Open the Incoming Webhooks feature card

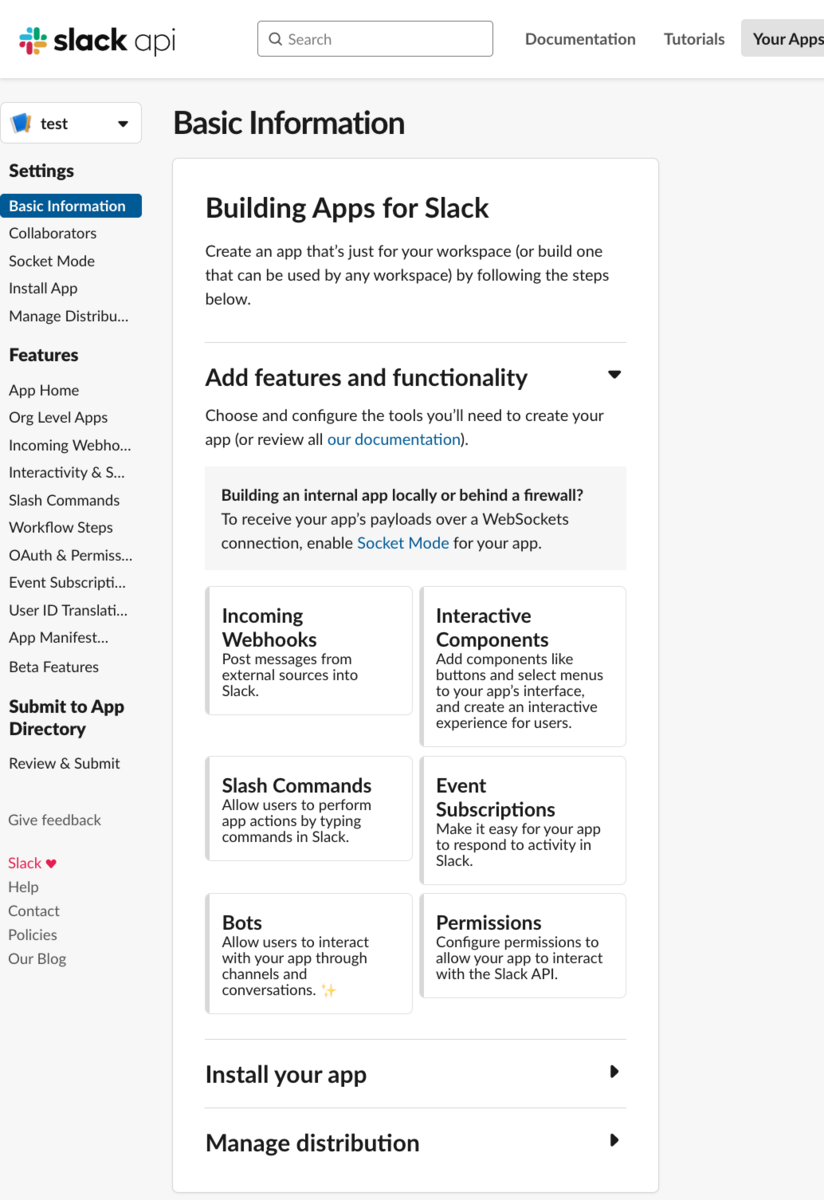coord(309,650)
